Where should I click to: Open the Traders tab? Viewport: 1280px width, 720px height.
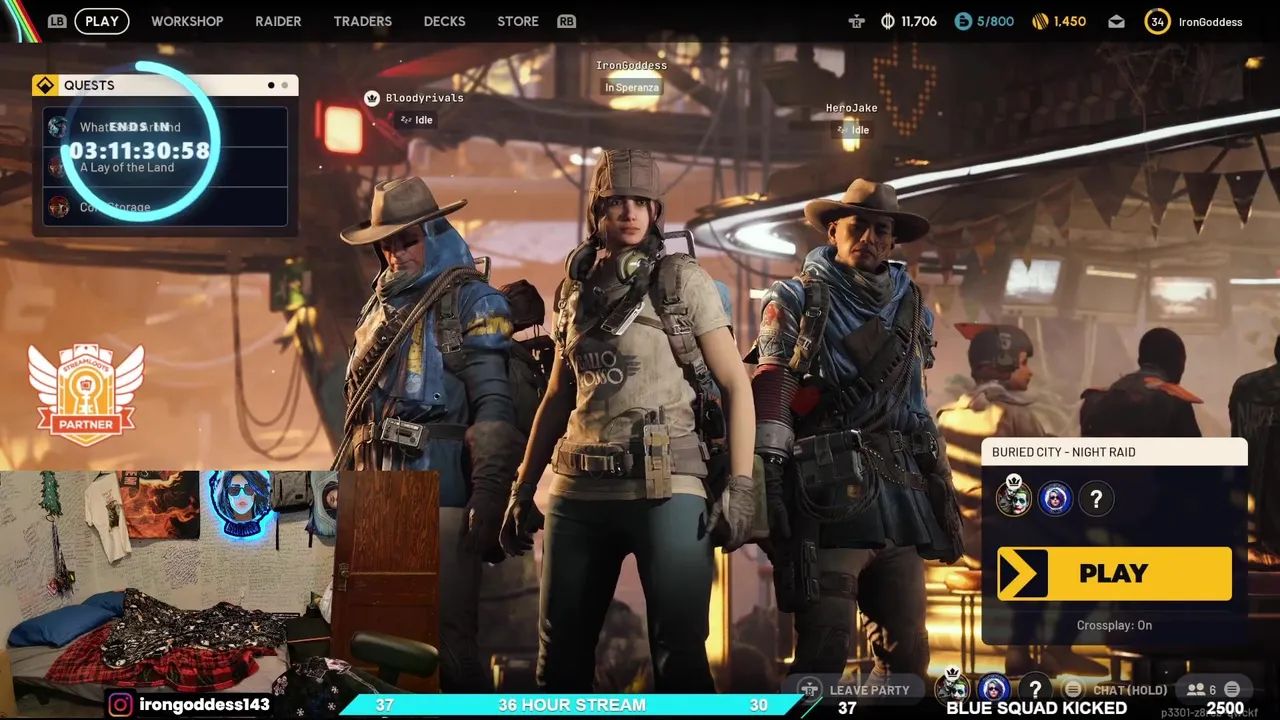pos(362,21)
